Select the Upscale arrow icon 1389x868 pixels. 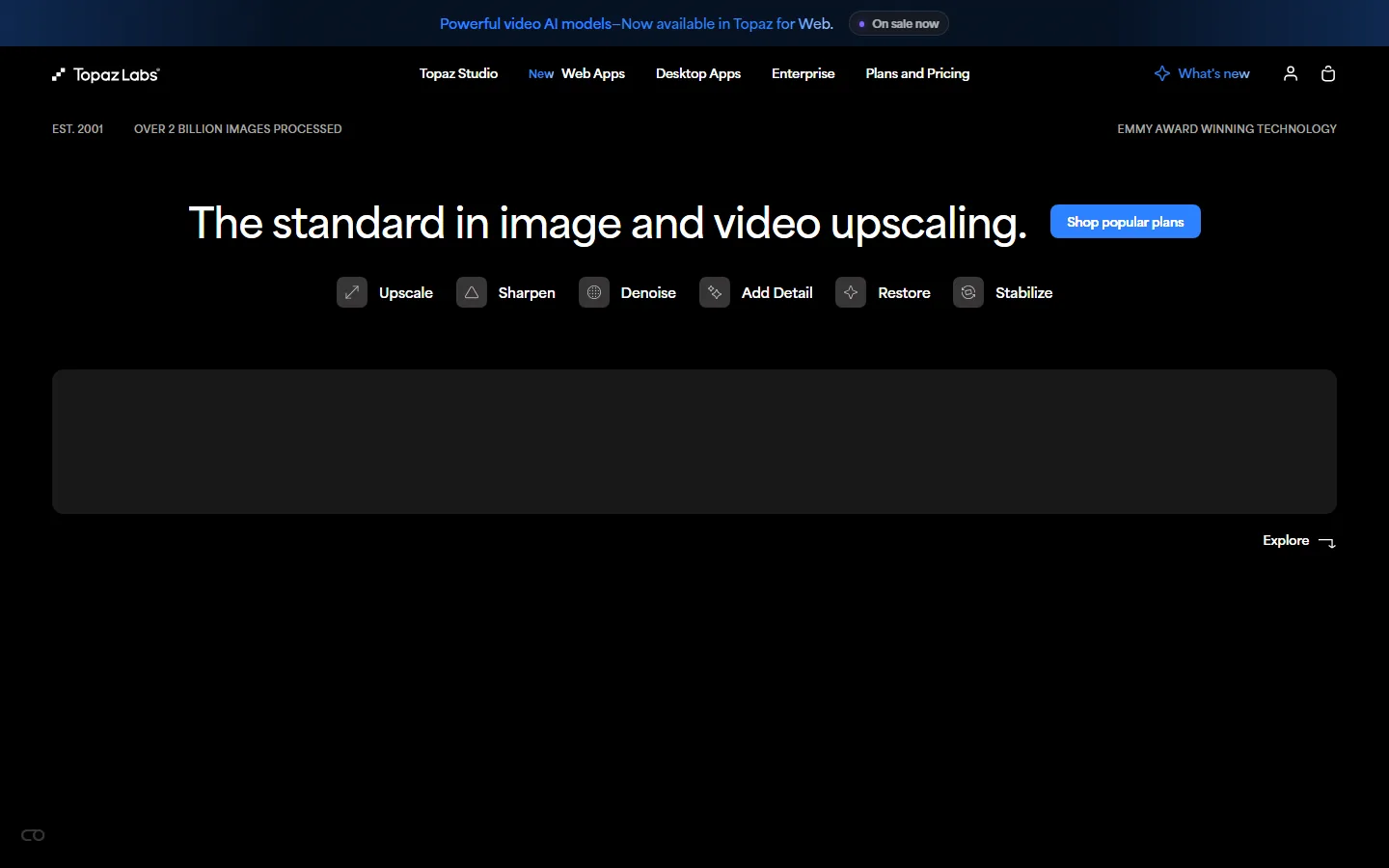pos(352,292)
